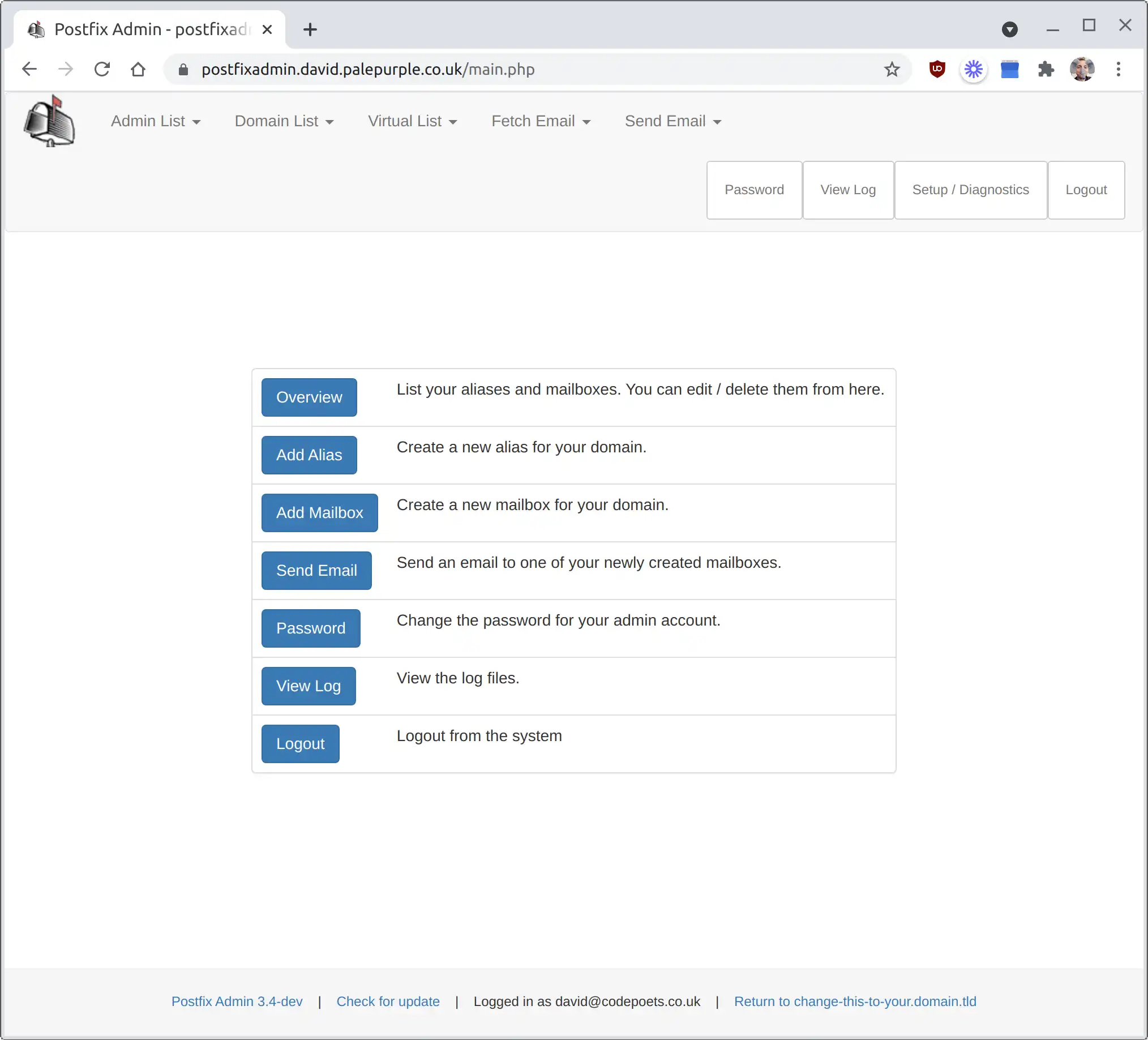Select the Send Email menu item
The image size is (1148, 1040).
coord(672,121)
